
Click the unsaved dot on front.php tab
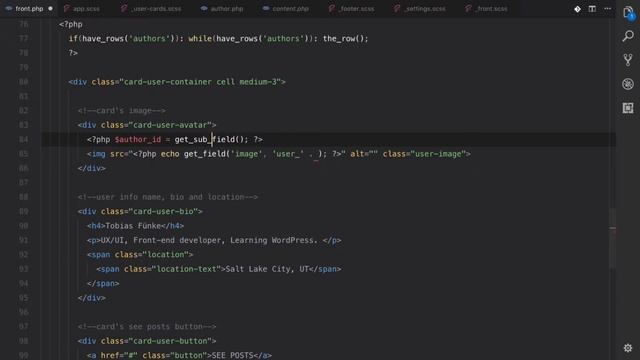point(50,8)
